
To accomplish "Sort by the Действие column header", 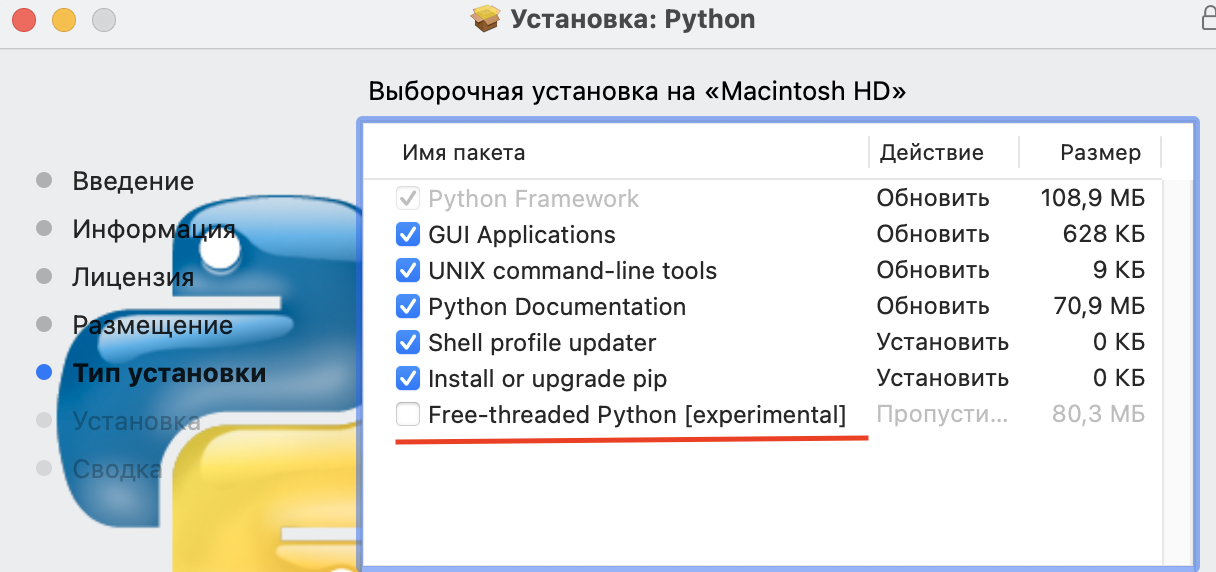I will click(x=932, y=153).
